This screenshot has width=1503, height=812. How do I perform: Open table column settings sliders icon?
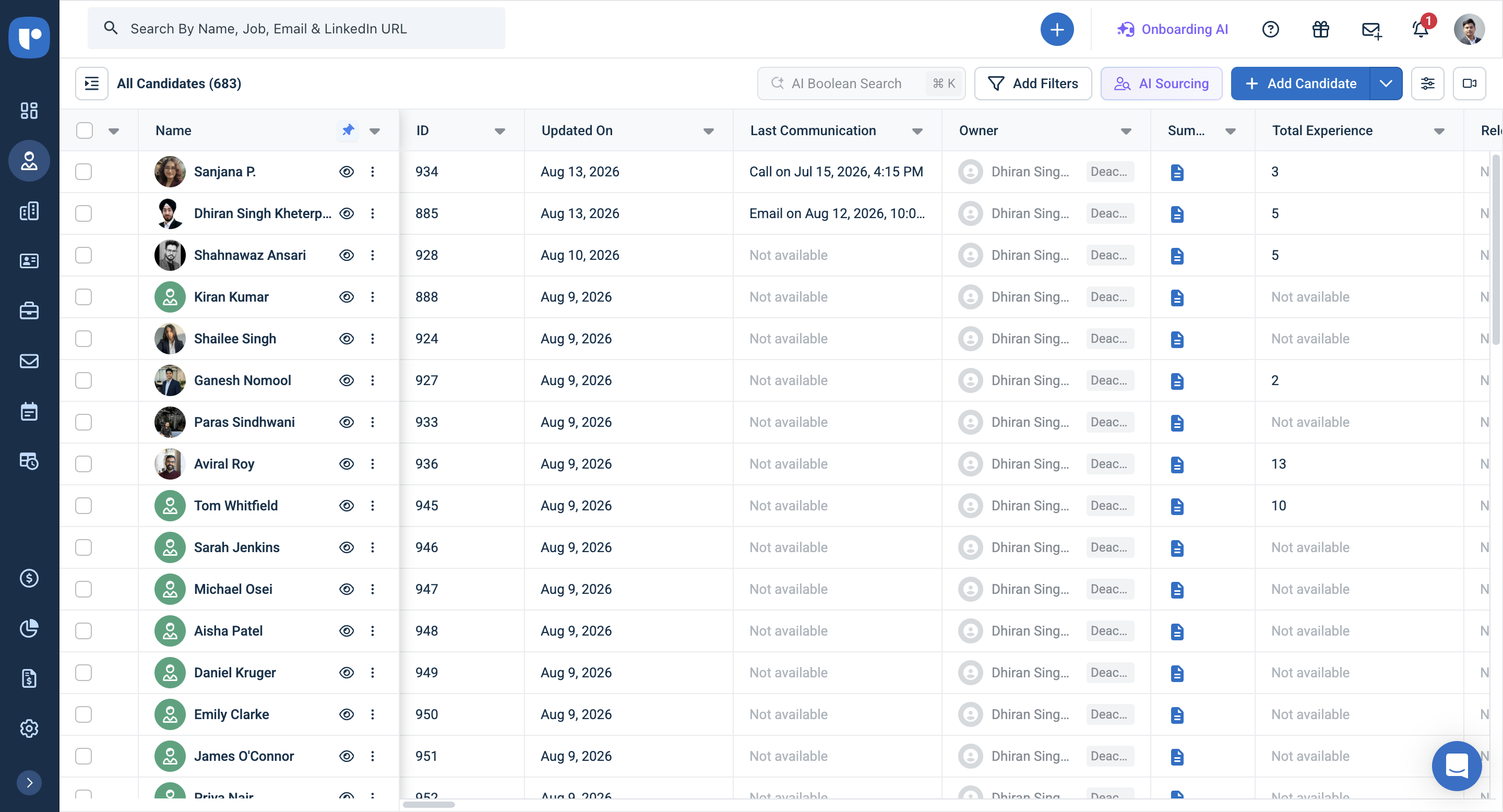click(x=1427, y=83)
